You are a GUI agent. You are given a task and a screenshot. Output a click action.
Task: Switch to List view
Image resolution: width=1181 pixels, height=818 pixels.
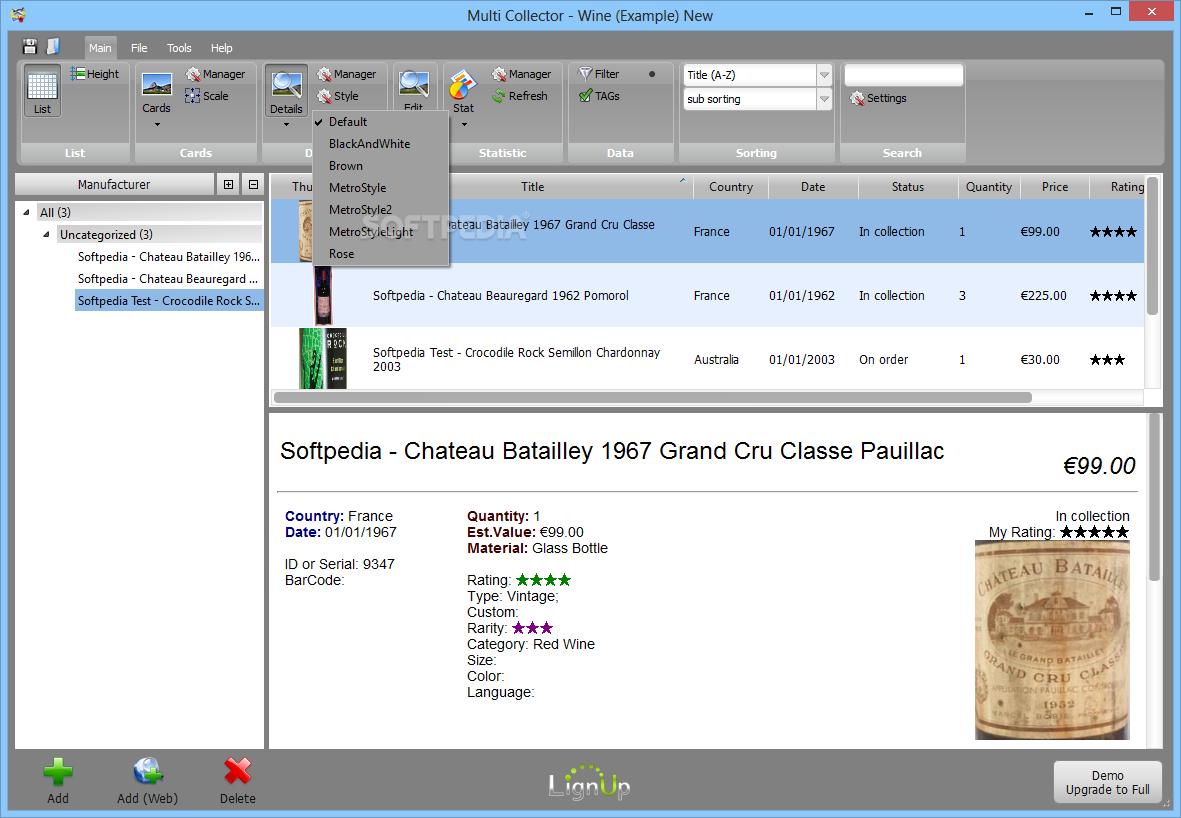click(x=42, y=90)
